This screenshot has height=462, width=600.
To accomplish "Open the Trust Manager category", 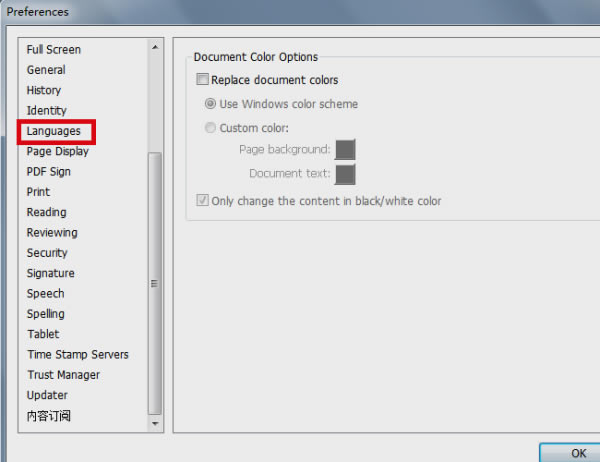I will tap(64, 375).
